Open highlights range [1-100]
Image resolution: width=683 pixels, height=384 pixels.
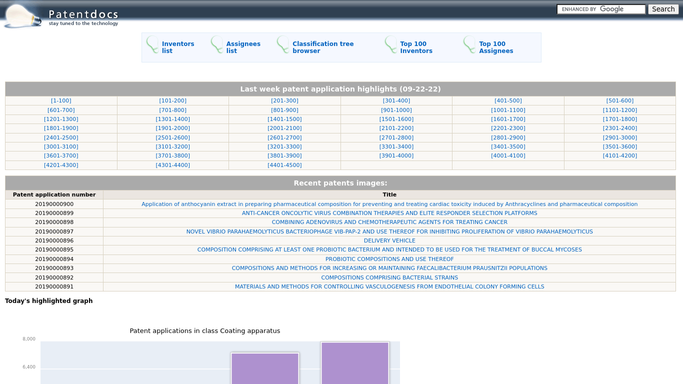(61, 101)
